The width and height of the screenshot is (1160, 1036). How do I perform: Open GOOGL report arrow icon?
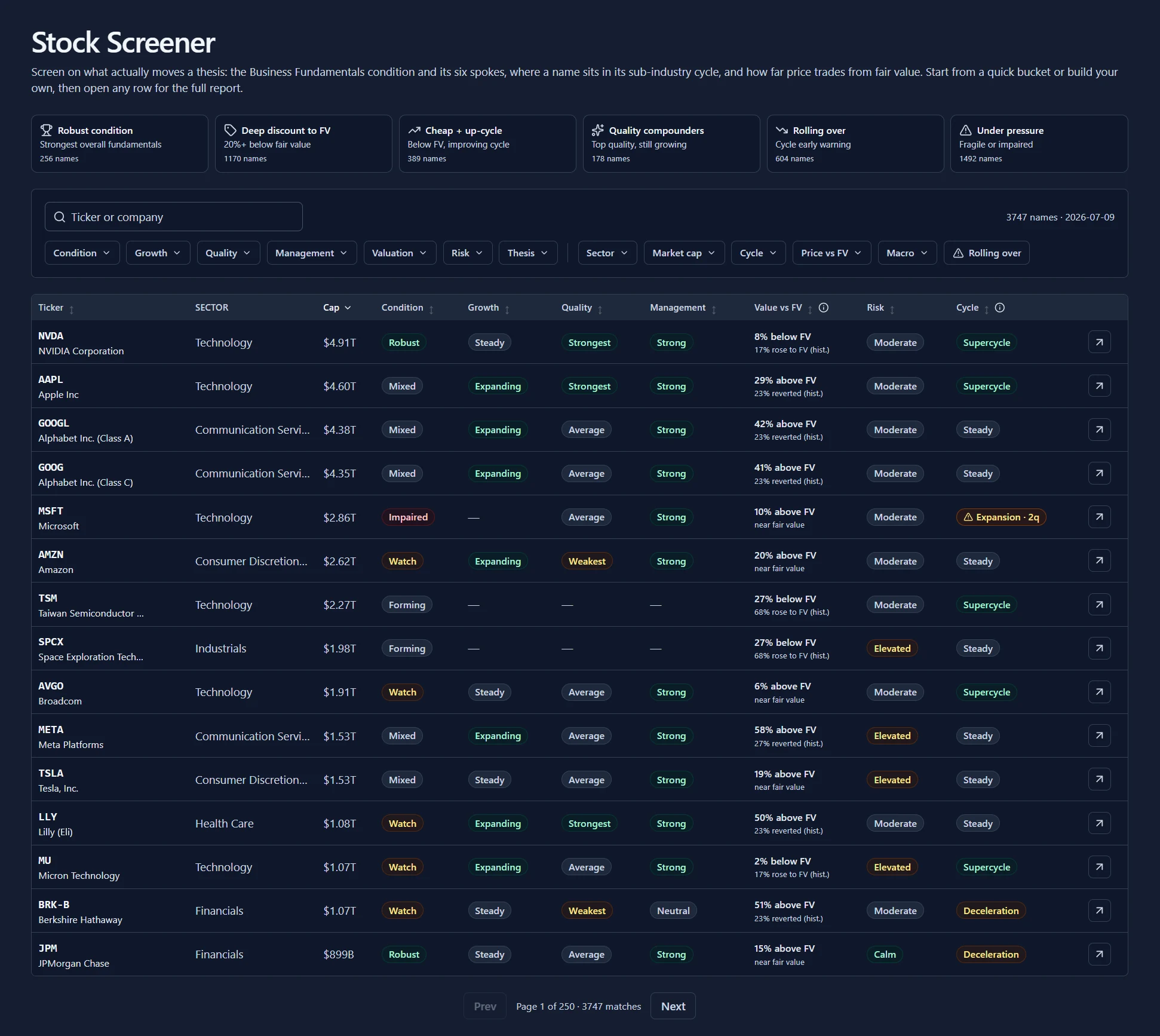click(1099, 430)
